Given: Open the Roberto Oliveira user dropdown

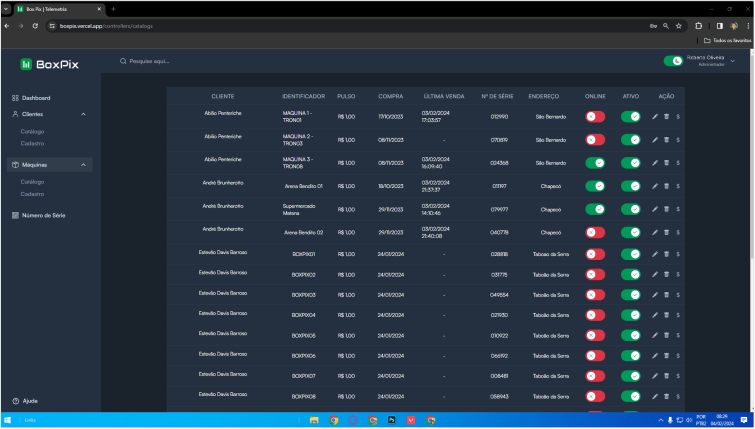Looking at the screenshot, I should pos(733,61).
